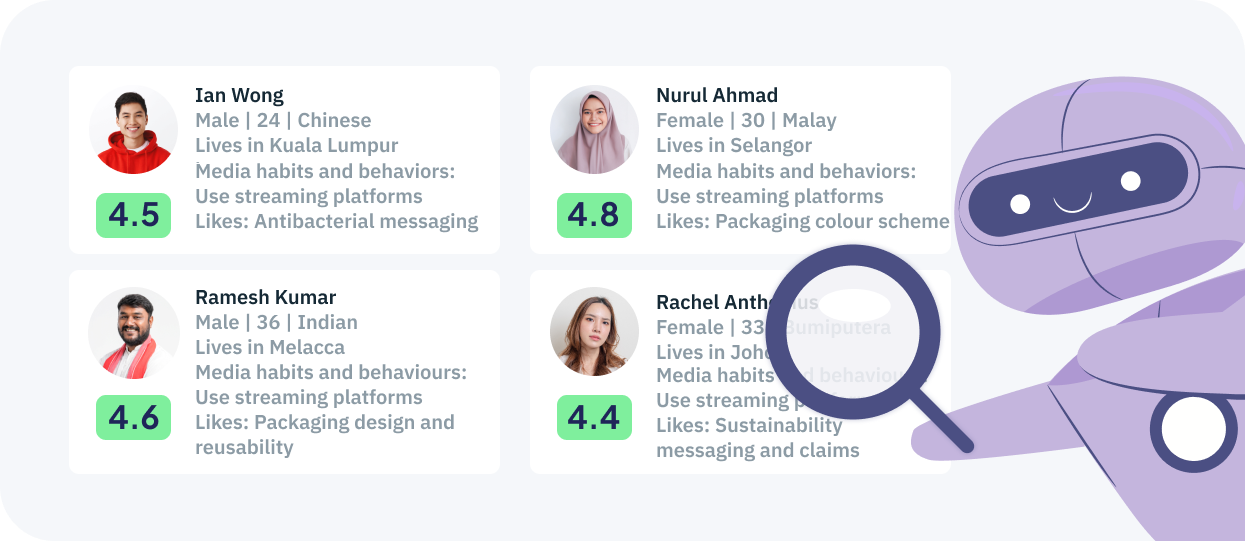The image size is (1245, 541).
Task: Click Nurul Ahmad's profile photo
Action: 594,130
